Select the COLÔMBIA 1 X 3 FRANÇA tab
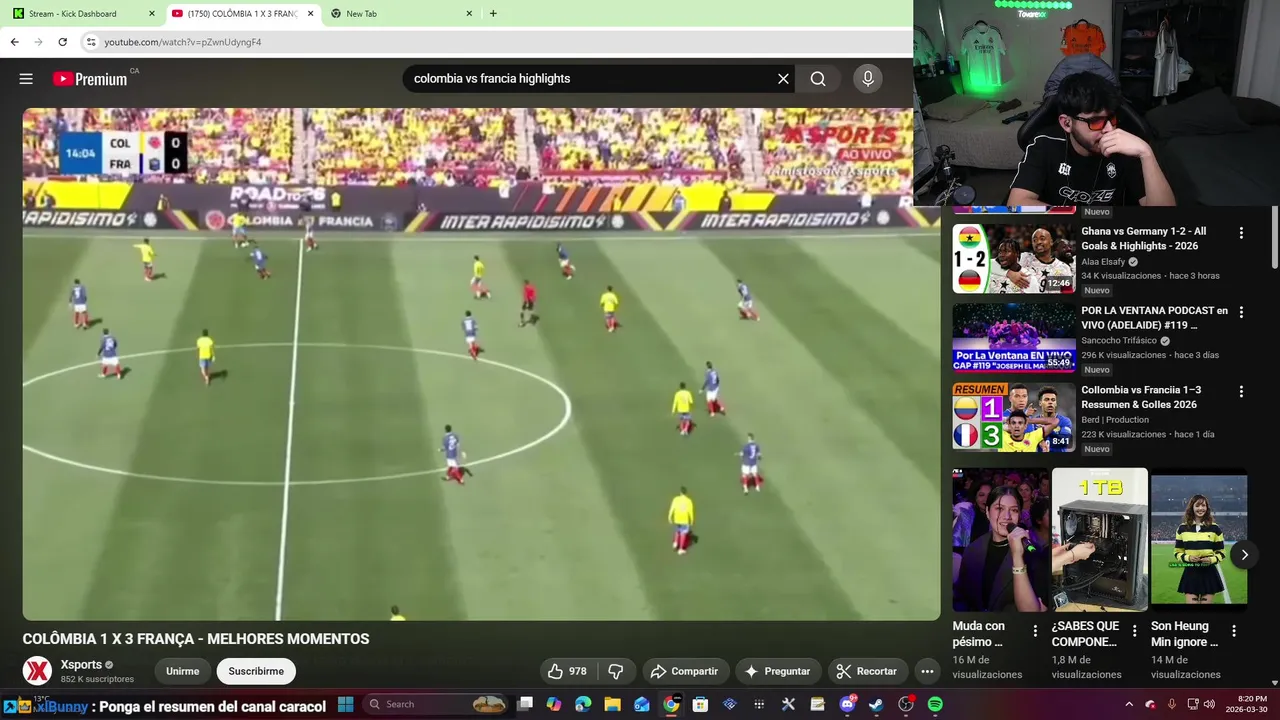This screenshot has width=1280, height=720. tap(240, 14)
